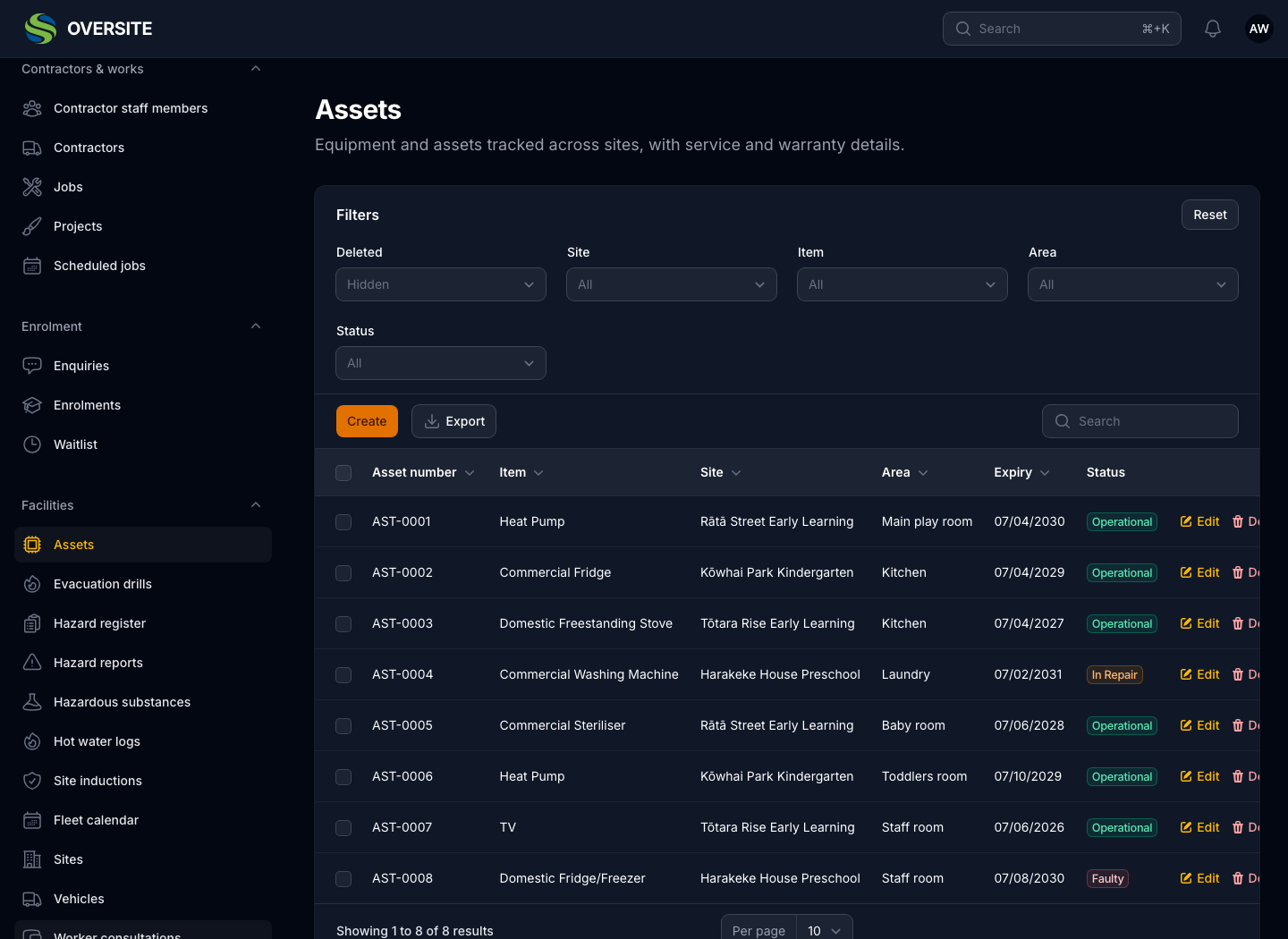Click the Assets chip icon

pyautogui.click(x=32, y=545)
